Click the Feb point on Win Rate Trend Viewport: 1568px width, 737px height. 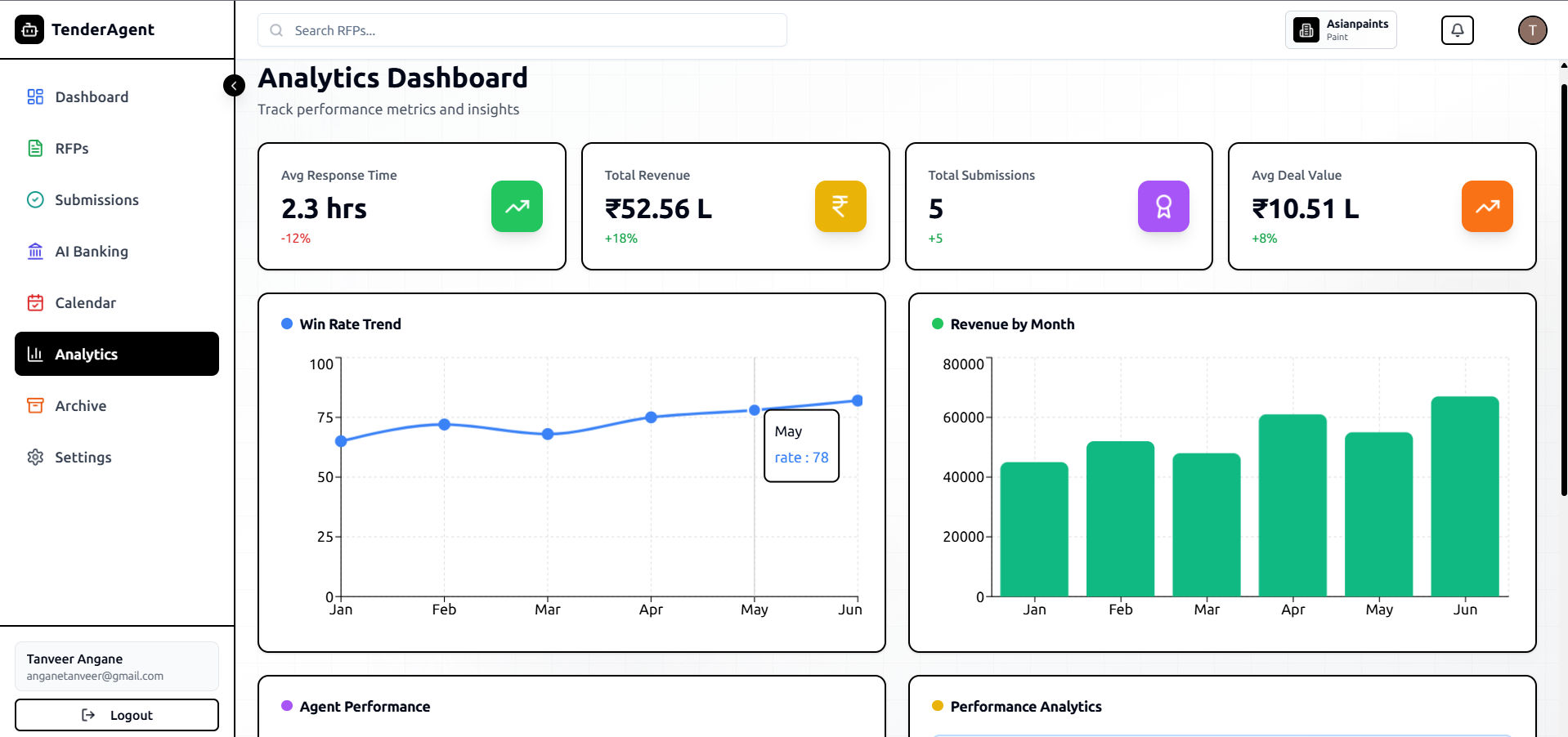pyautogui.click(x=444, y=424)
